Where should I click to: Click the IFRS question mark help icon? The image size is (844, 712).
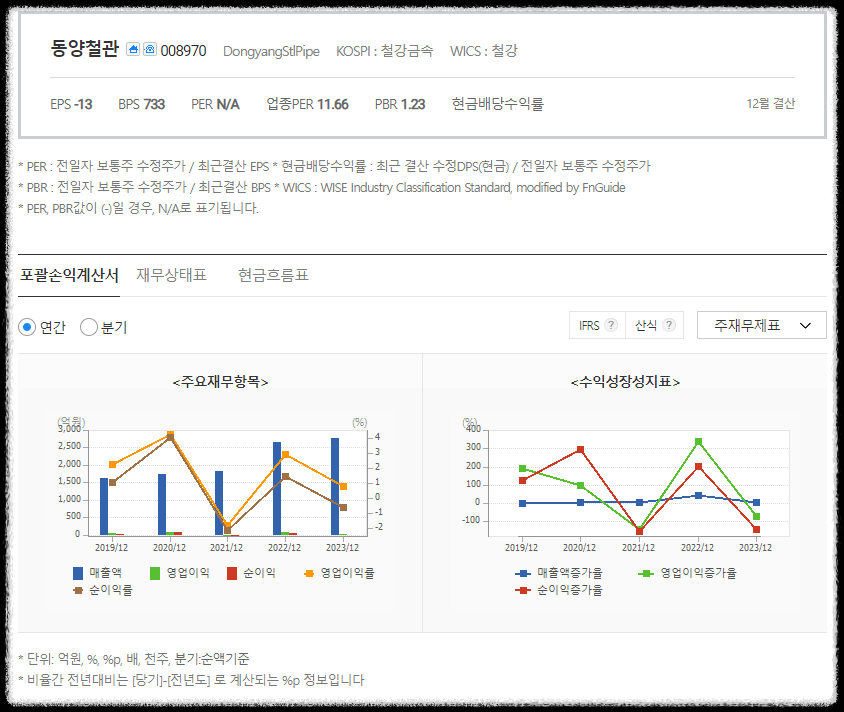tap(610, 325)
